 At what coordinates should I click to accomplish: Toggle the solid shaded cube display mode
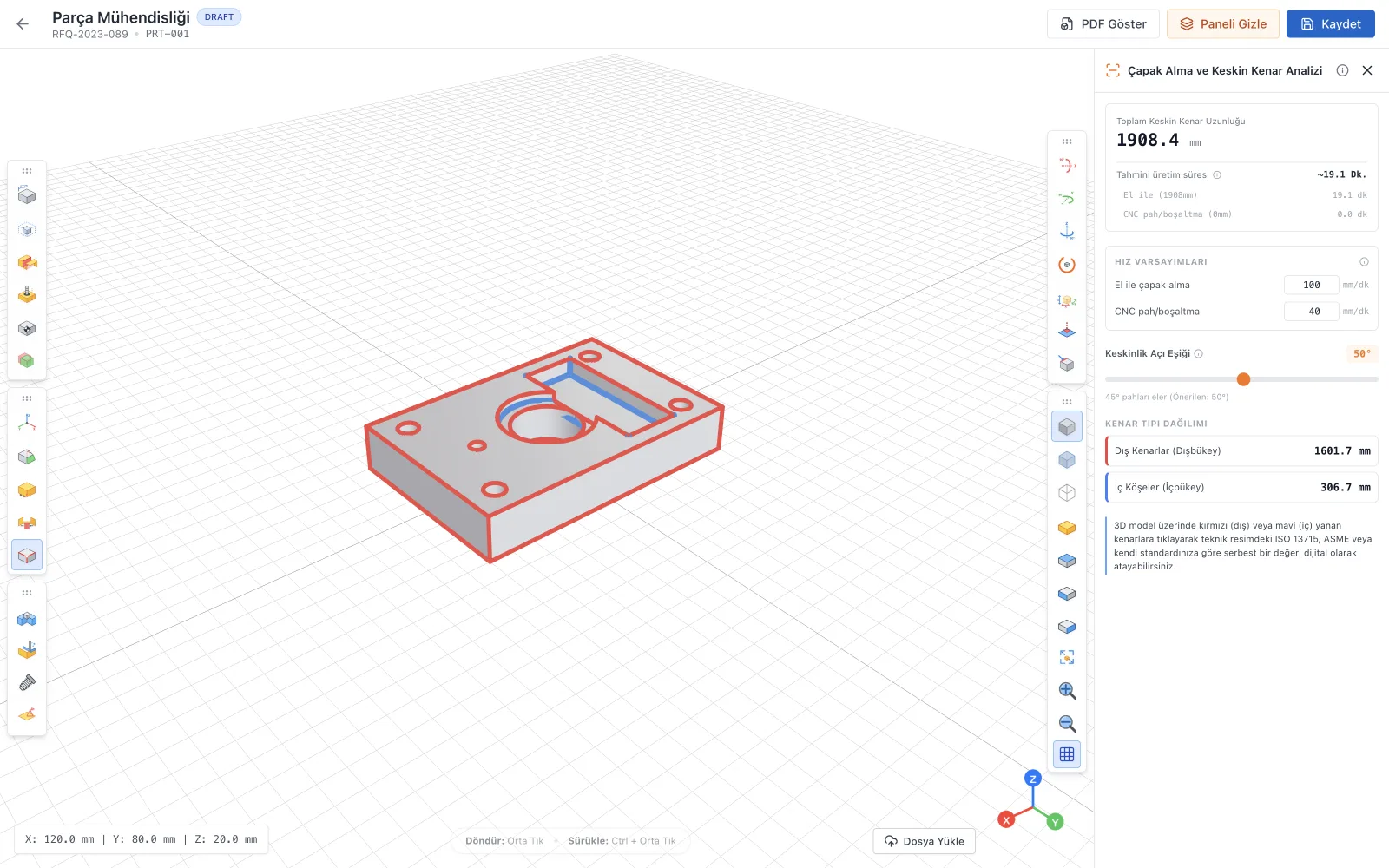[1067, 426]
